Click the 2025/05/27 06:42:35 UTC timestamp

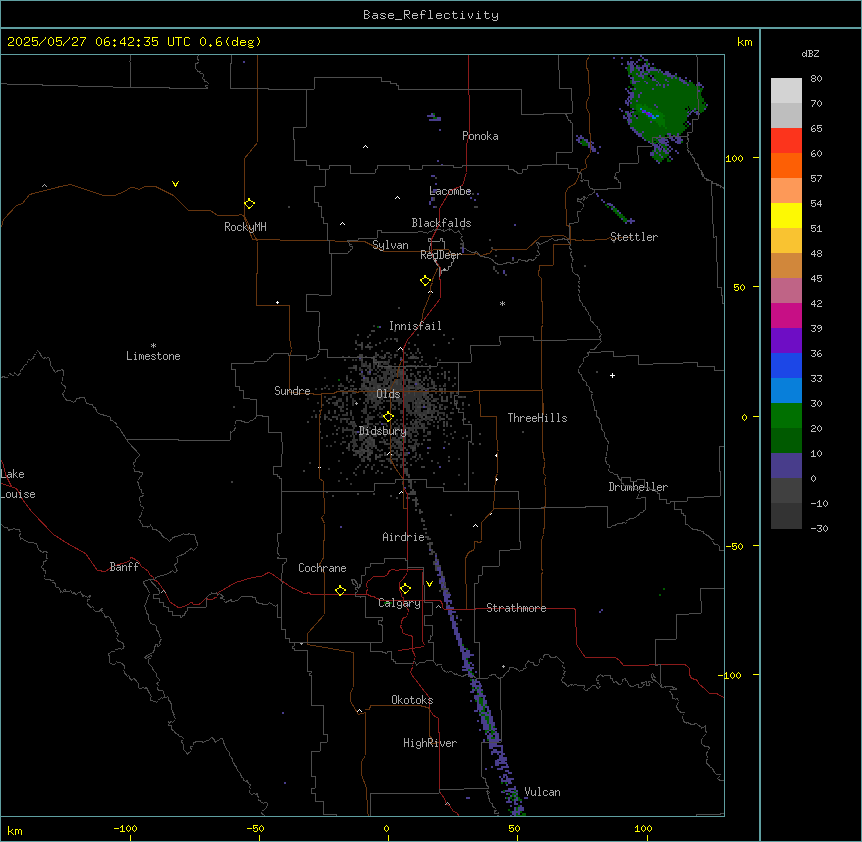(98, 42)
